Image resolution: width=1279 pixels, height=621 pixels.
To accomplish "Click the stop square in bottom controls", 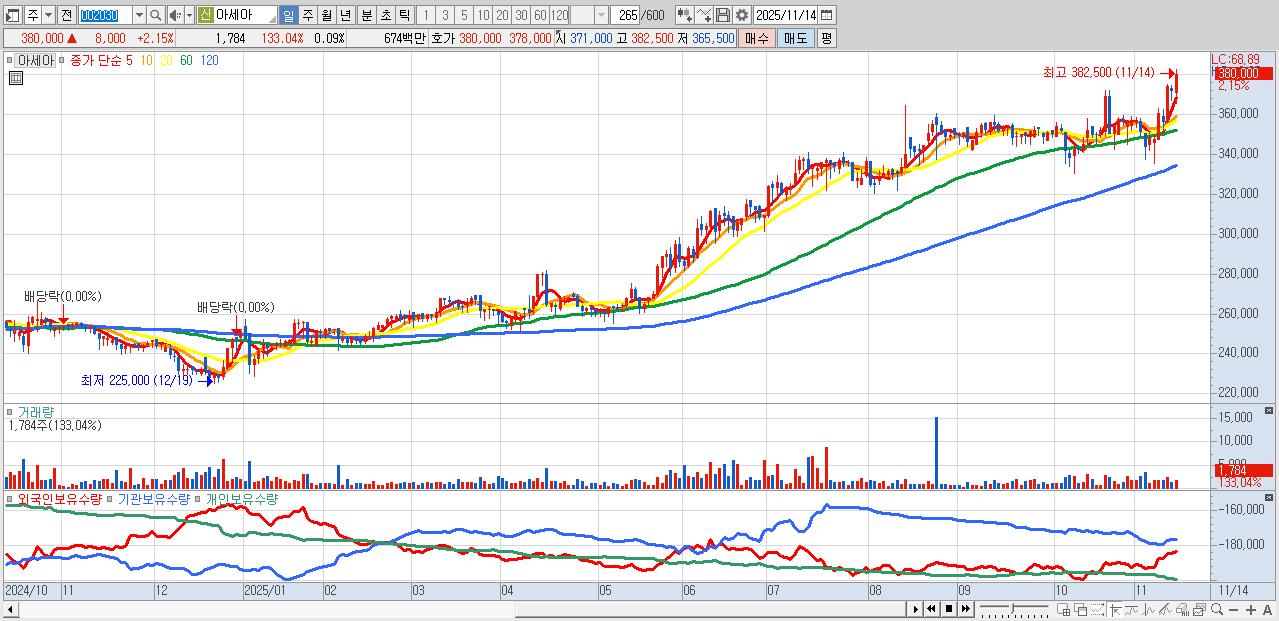I will coord(949,609).
